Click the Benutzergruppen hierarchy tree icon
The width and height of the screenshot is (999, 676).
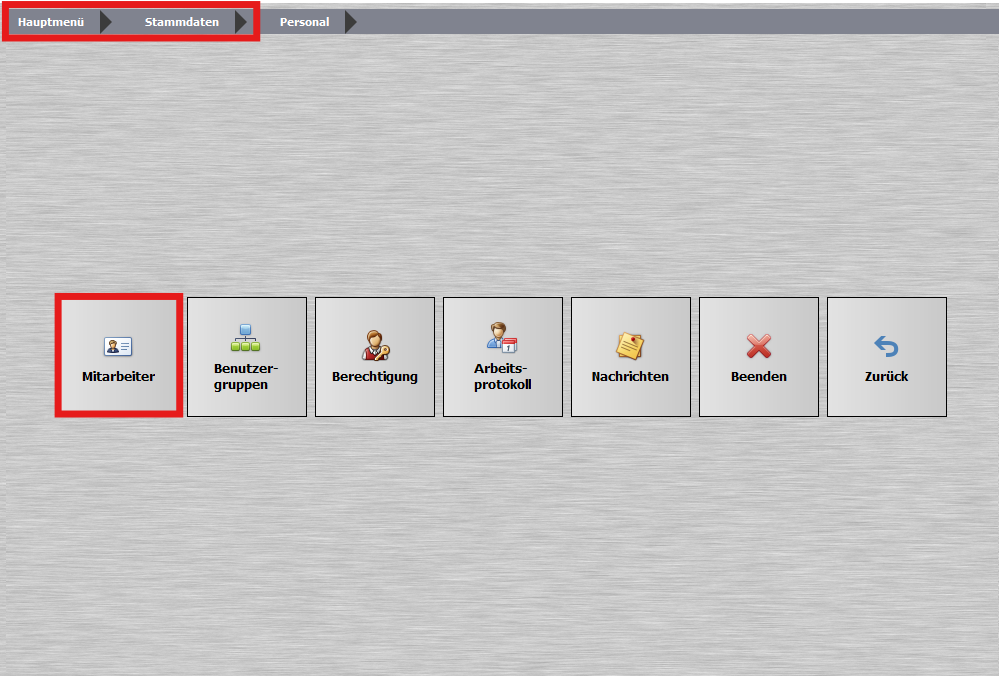coord(246,339)
